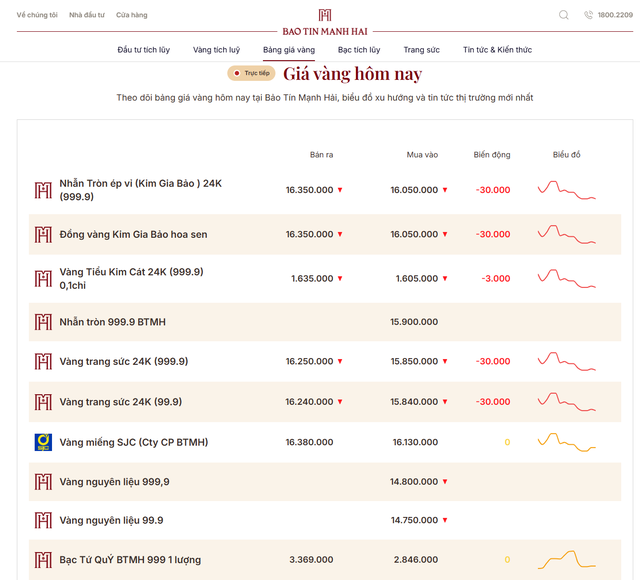This screenshot has height=580, width=640.
Task: Select Nhẫn Tròn ép vỉ (Kim Gia Bảo) name
Action: tap(141, 190)
